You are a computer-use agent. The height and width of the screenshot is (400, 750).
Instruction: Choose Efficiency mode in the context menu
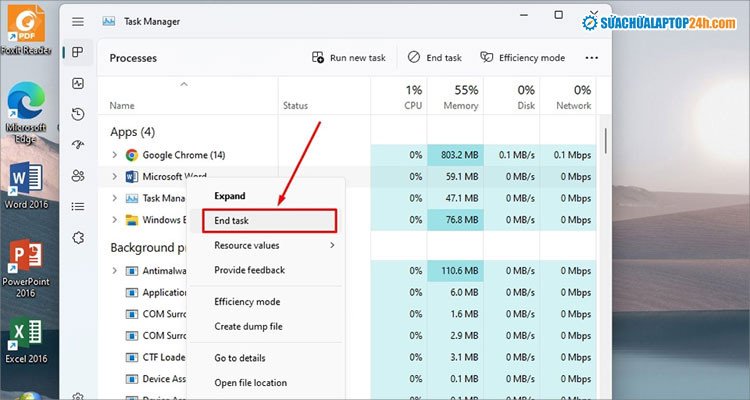tap(267, 302)
